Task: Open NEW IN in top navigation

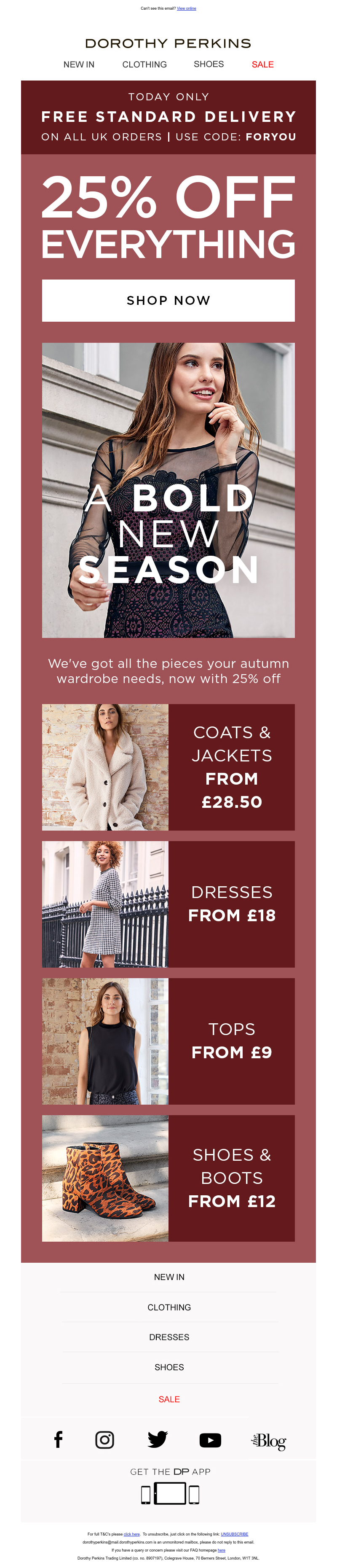Action: click(x=79, y=65)
